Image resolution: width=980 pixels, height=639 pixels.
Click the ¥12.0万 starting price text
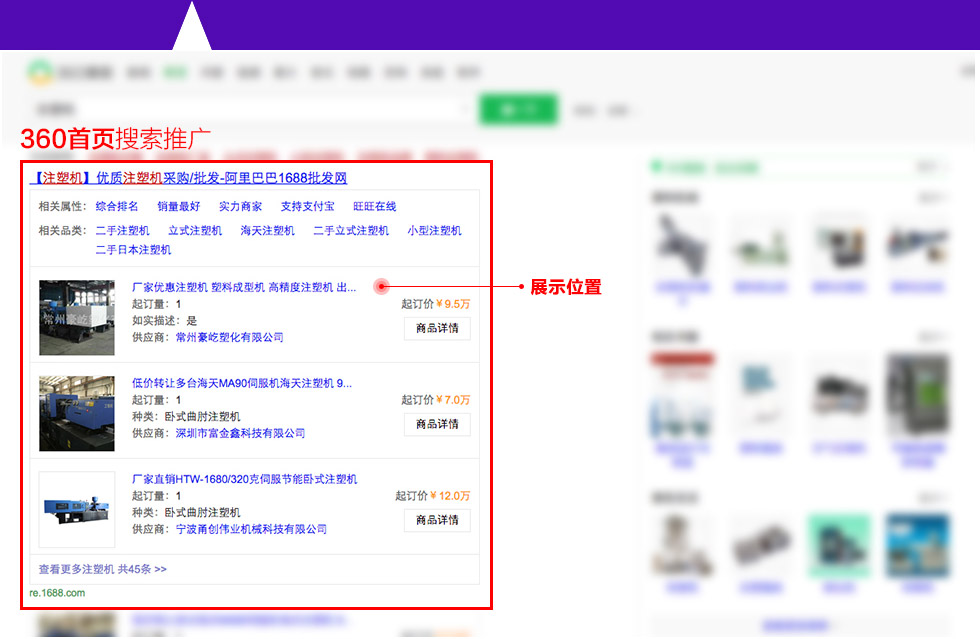[x=450, y=496]
